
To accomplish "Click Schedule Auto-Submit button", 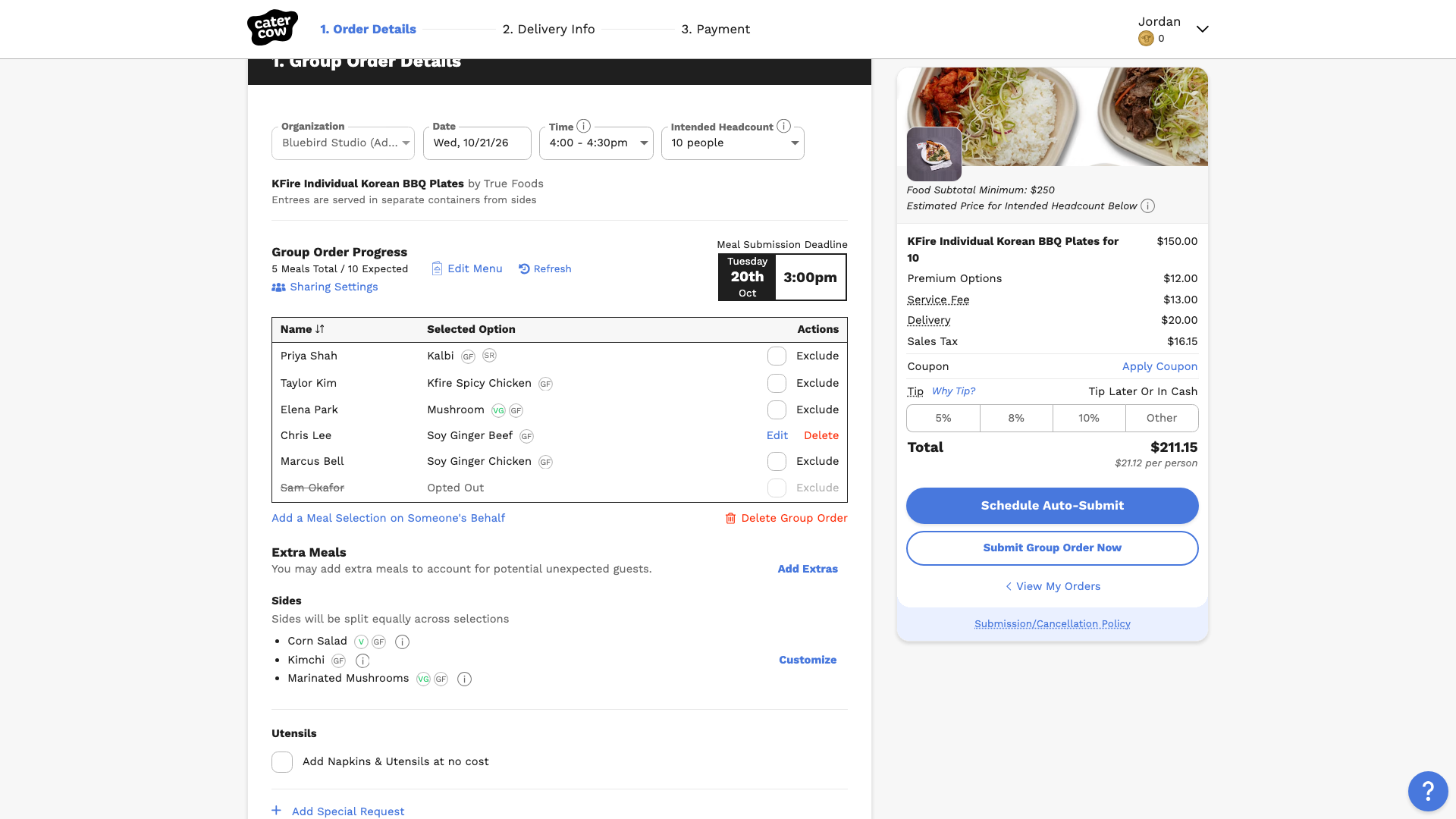I will (1053, 506).
